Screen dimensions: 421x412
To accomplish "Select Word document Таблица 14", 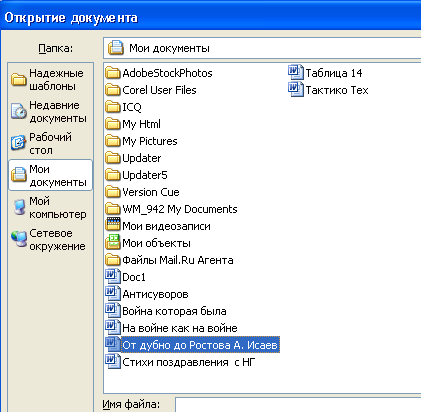I will click(325, 73).
